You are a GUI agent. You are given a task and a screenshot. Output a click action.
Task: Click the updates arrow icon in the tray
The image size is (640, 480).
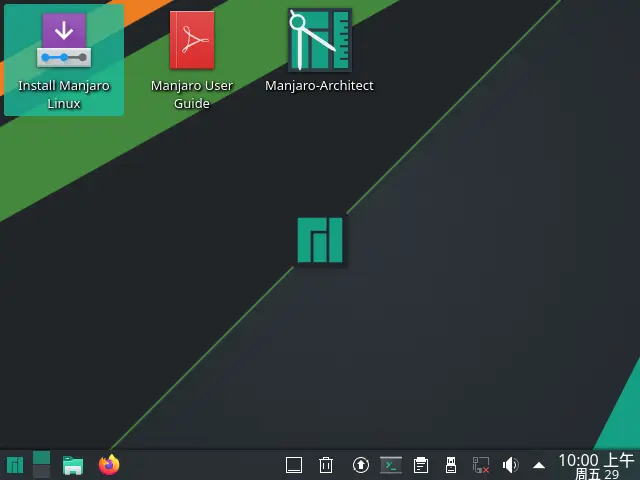361,465
